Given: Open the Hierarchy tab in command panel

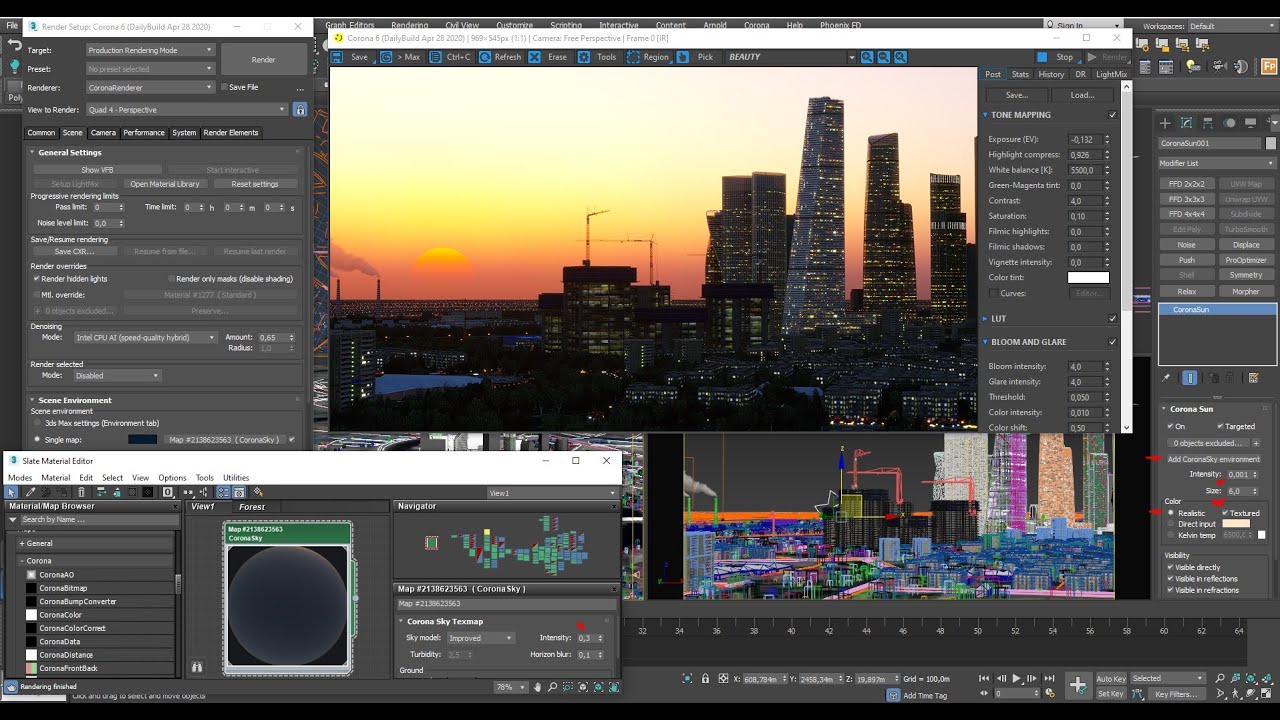Looking at the screenshot, I should coord(1207,123).
